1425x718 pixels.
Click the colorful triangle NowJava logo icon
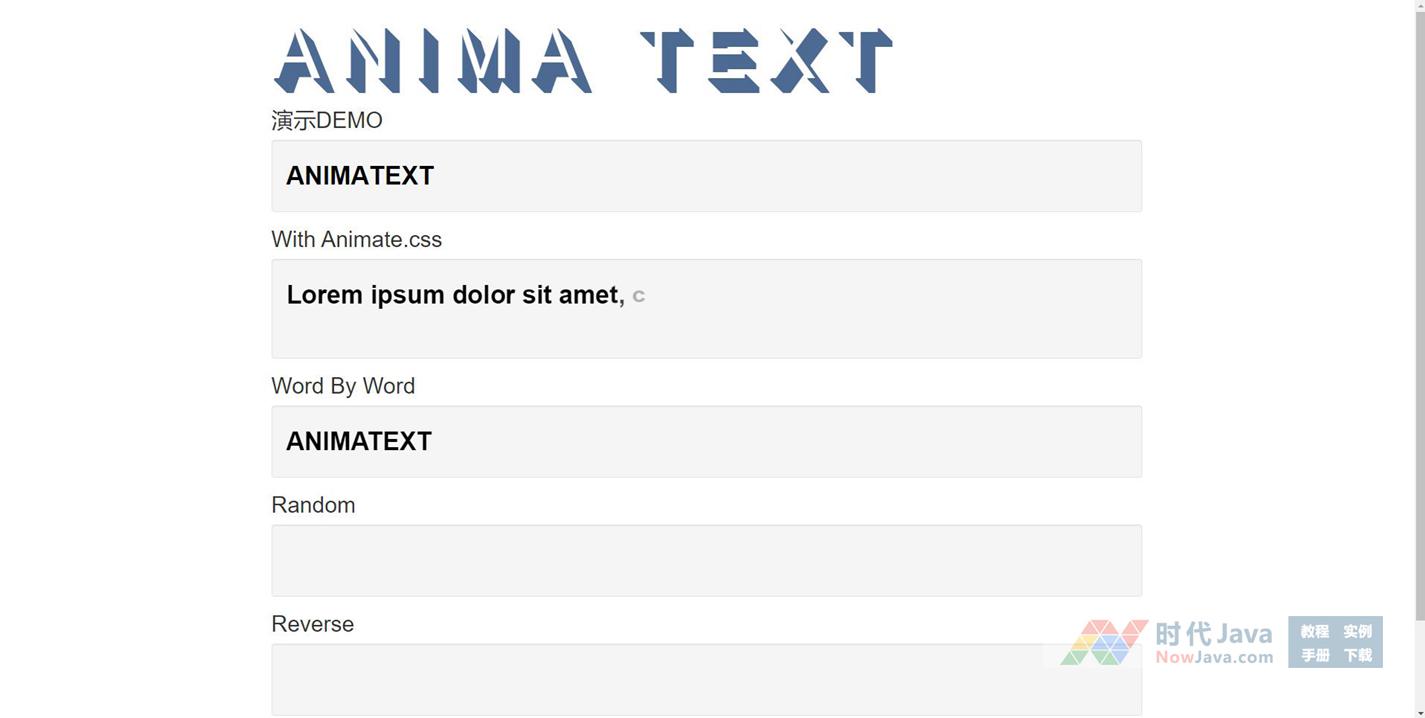click(x=1103, y=642)
